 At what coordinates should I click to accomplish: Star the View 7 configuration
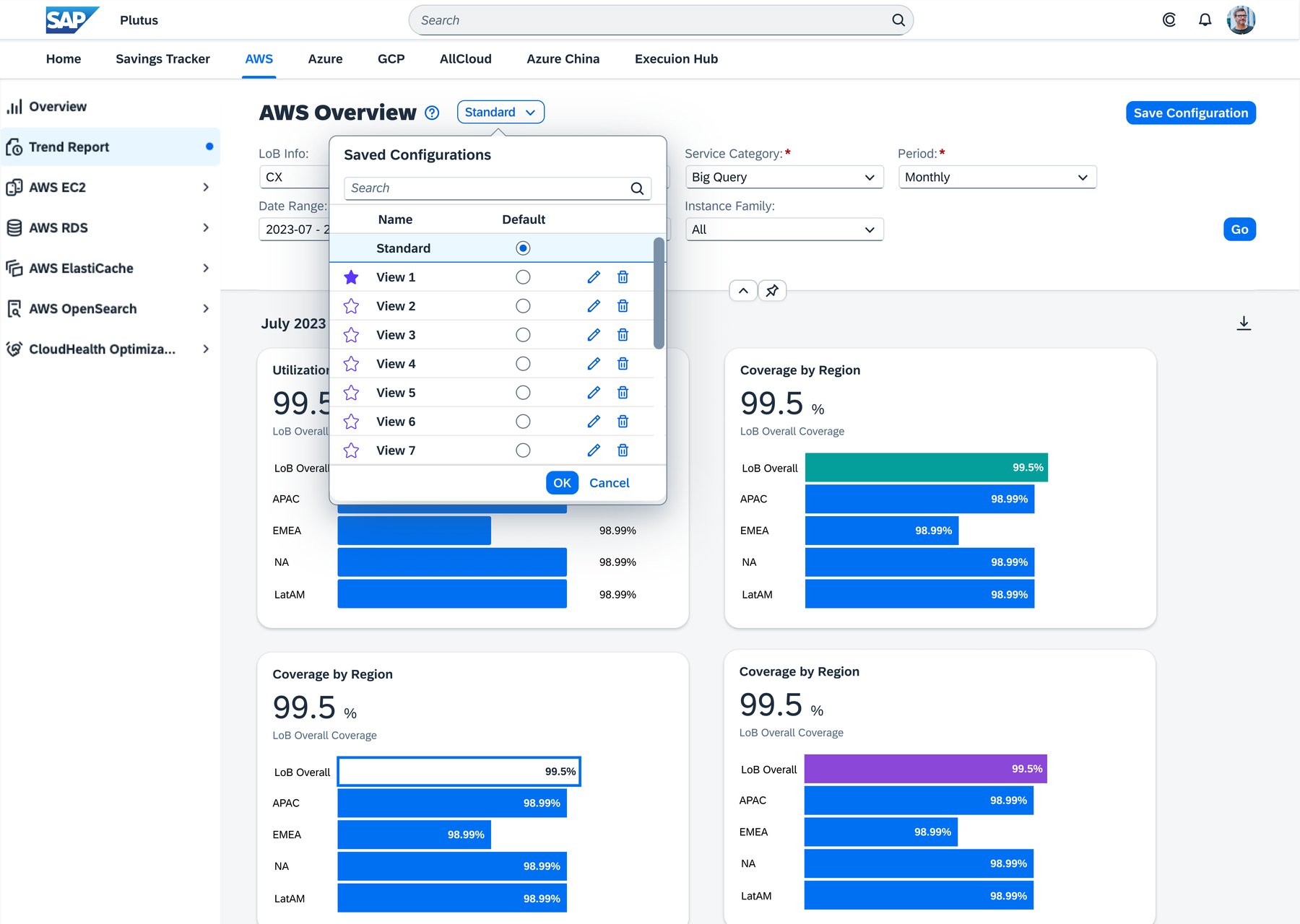click(351, 450)
